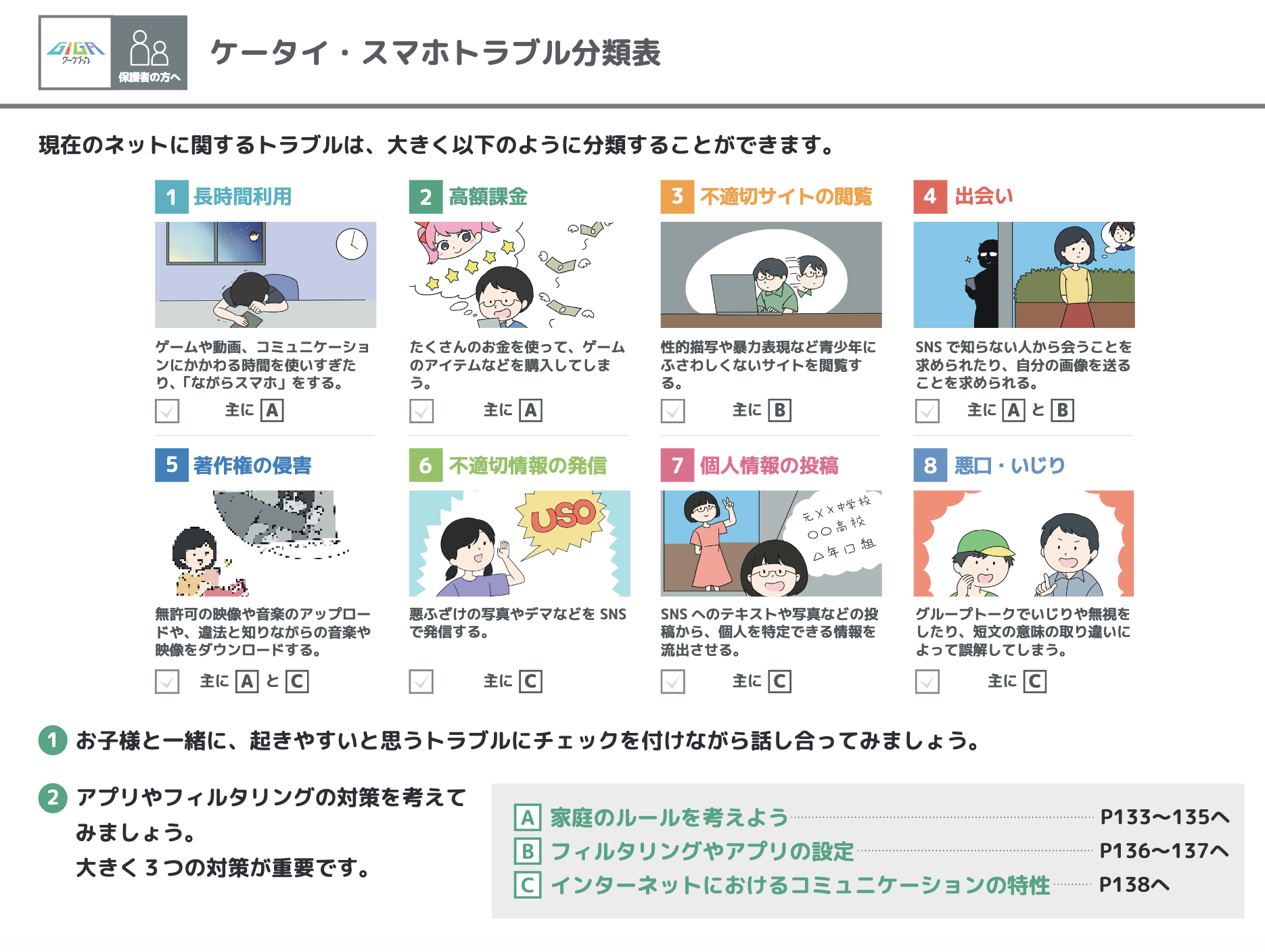Image resolution: width=1265 pixels, height=952 pixels.
Task: Check the box under 高額課金
Action: (x=421, y=411)
